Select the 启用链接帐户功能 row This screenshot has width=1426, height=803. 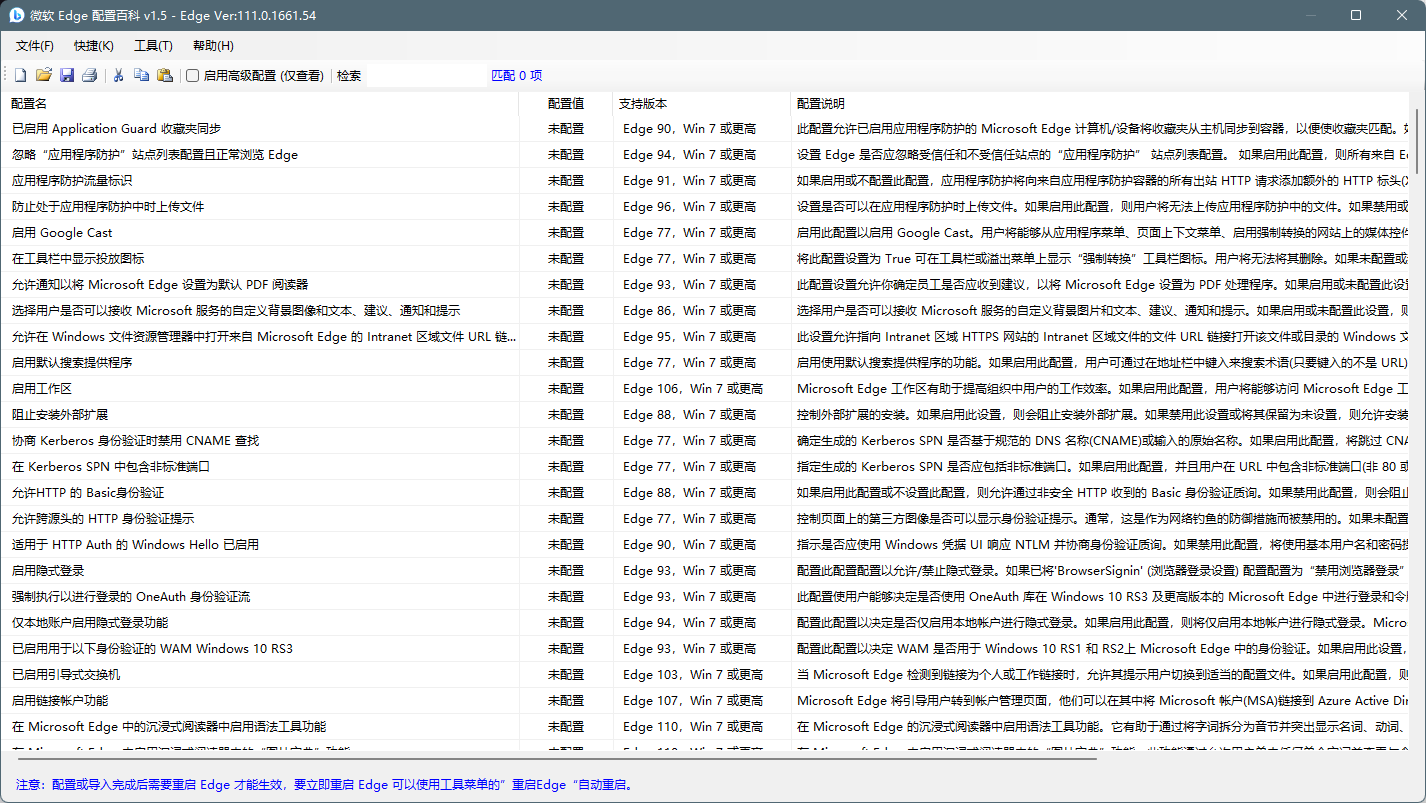(707, 700)
